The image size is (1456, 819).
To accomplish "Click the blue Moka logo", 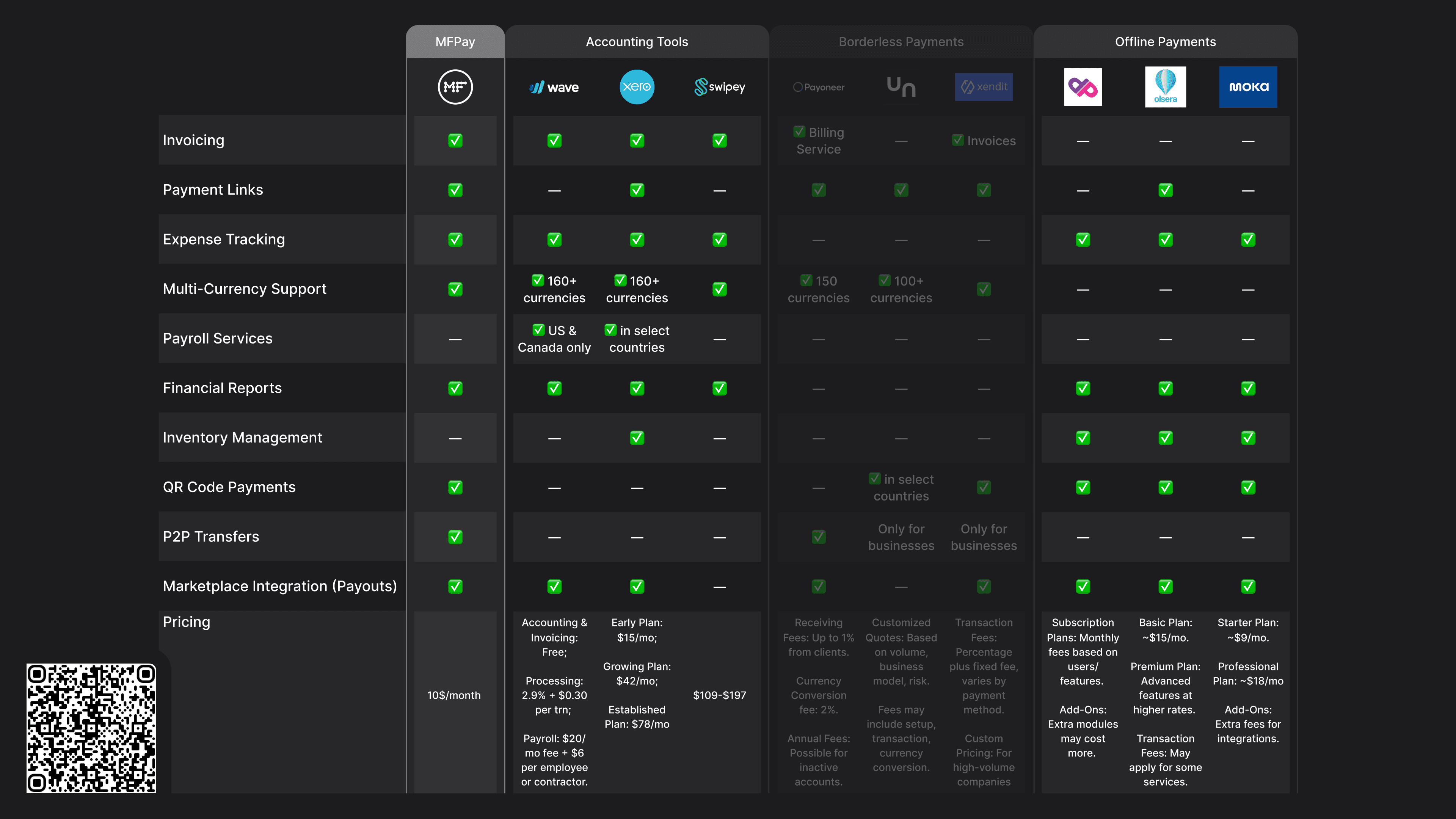I will 1247,87.
